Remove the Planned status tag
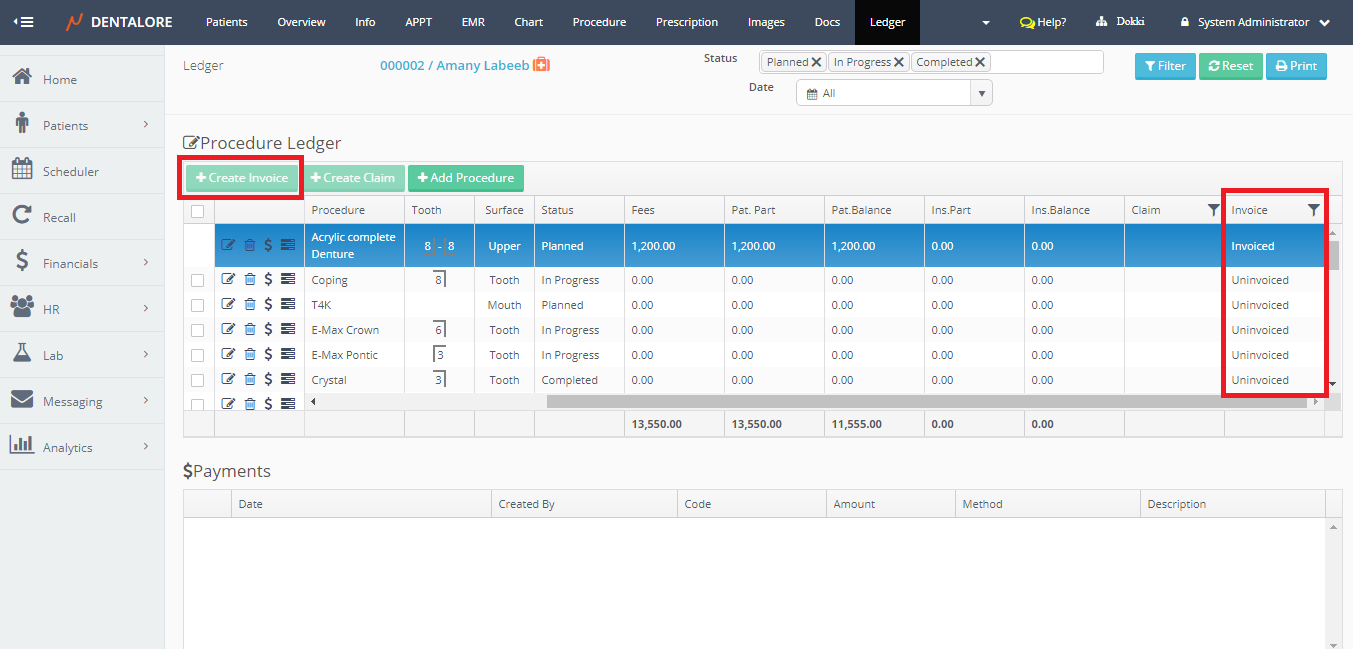Screen dimensions: 1353x649 point(817,62)
